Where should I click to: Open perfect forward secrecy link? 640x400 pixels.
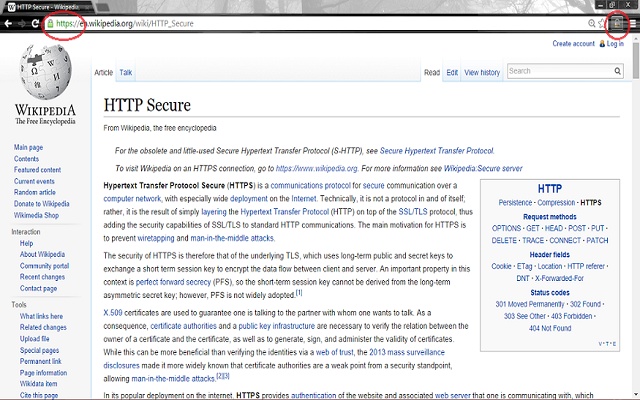173,282
